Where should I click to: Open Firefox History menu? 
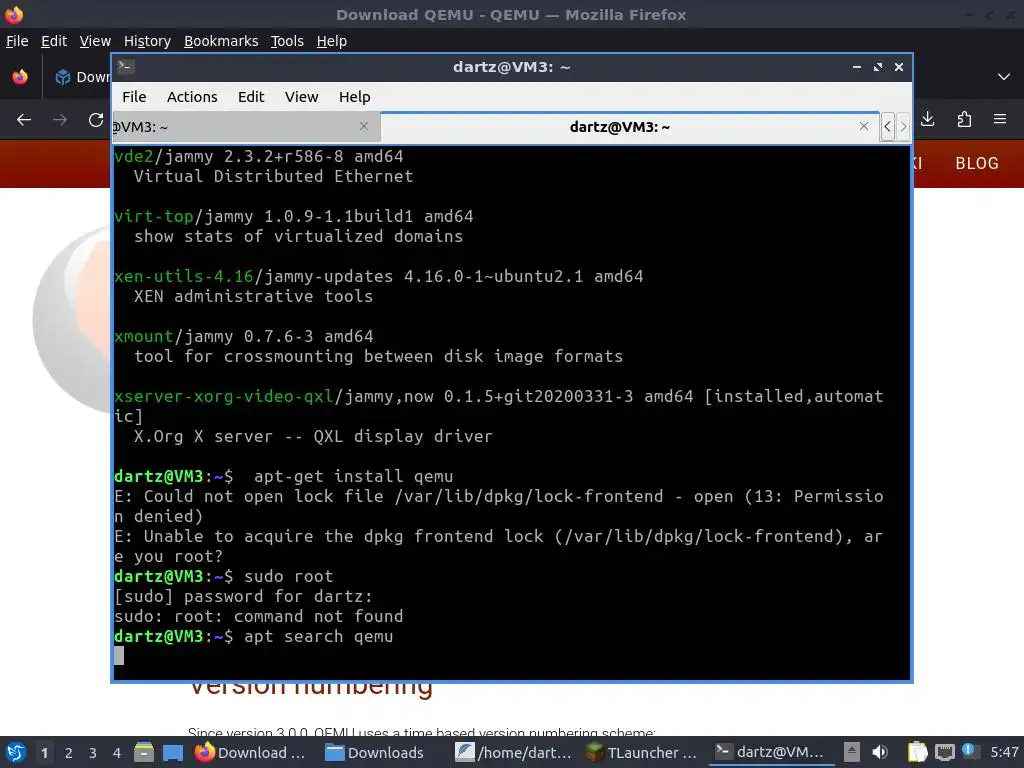tap(147, 41)
